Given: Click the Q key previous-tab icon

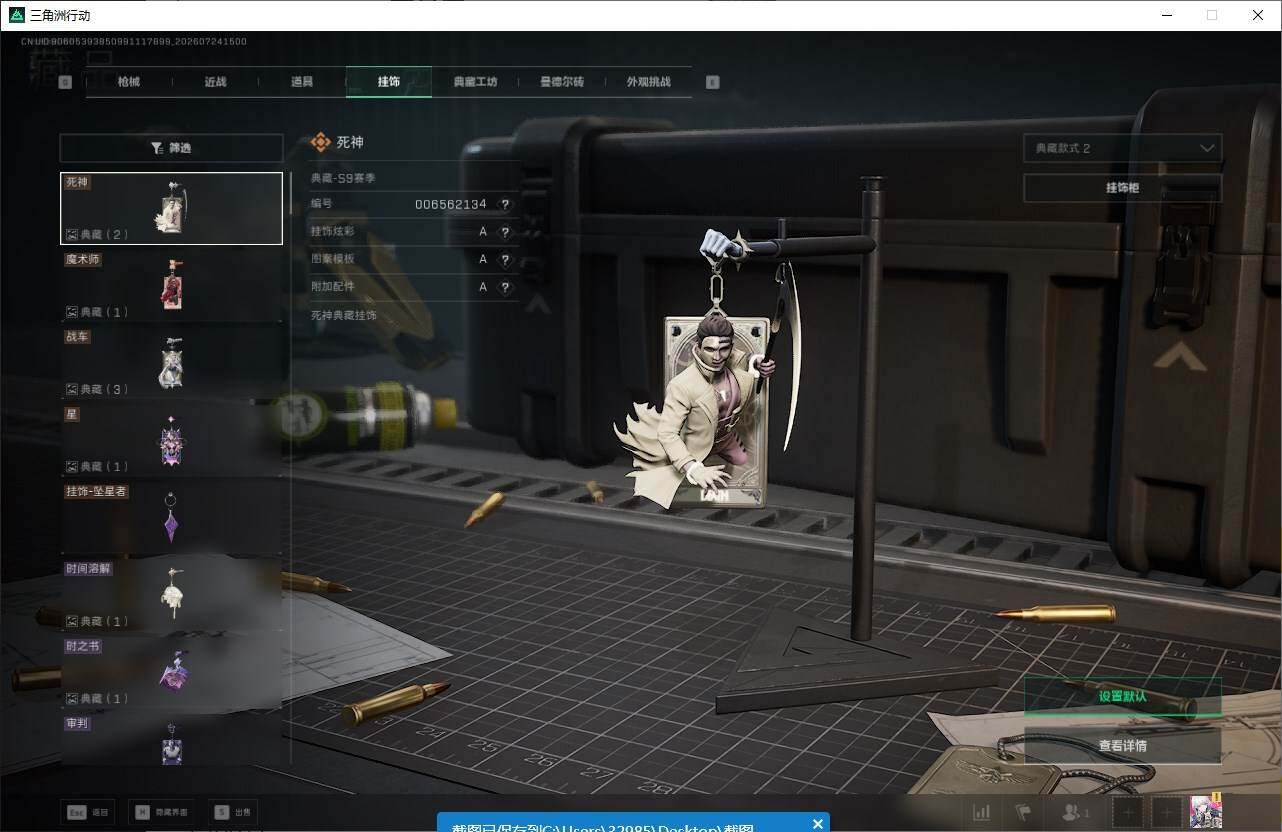Looking at the screenshot, I should 66,82.
